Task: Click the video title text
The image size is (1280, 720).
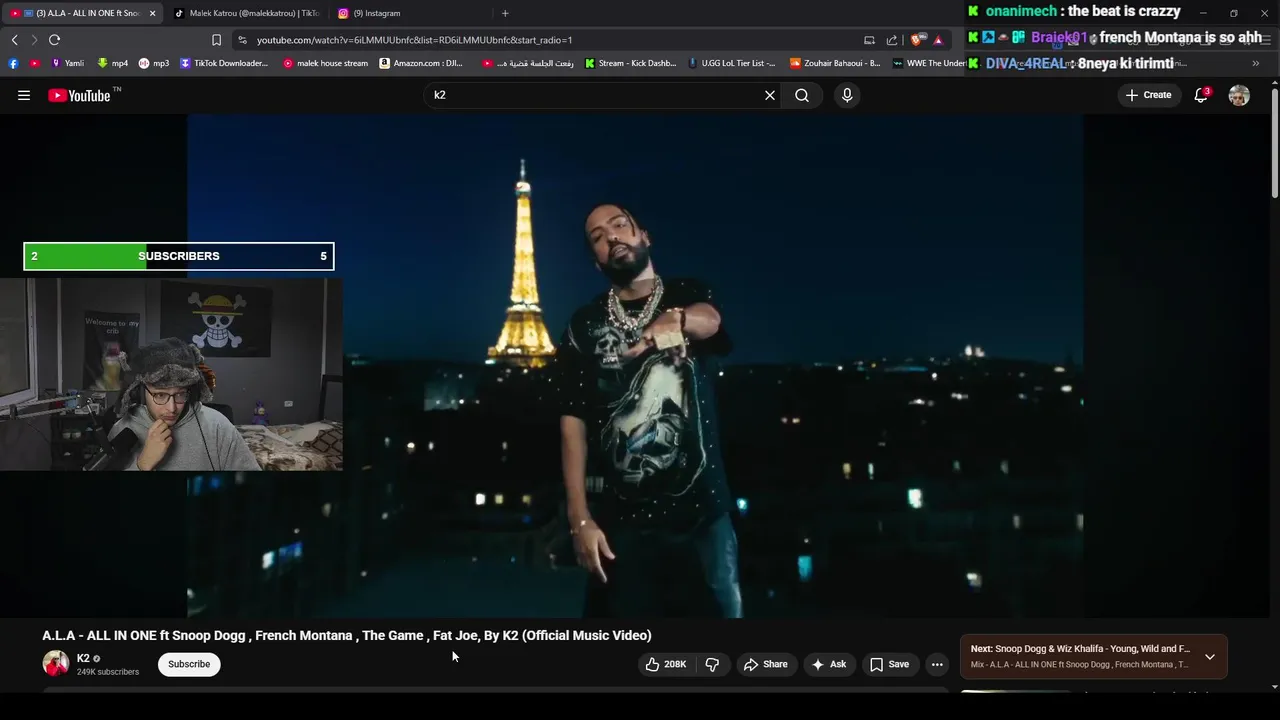Action: pos(347,635)
